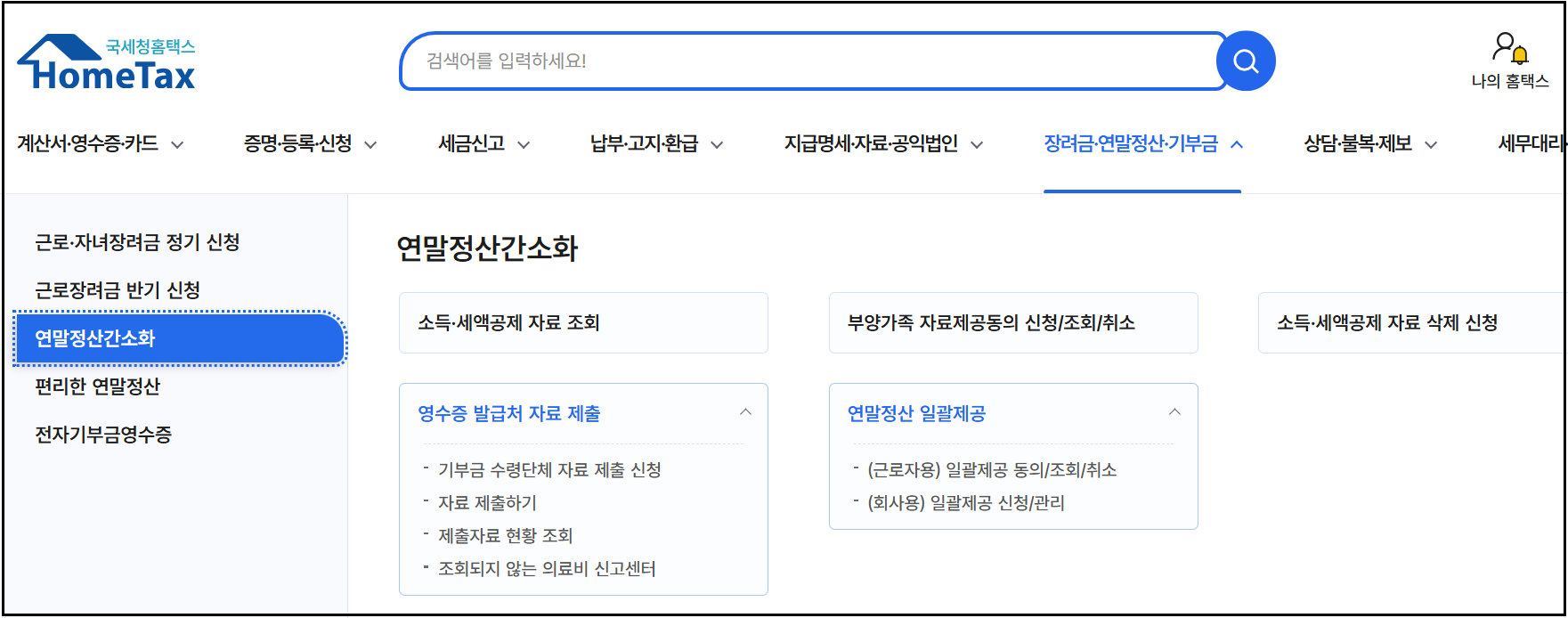Open 나의 홈택스 user icon
The image size is (1568, 618).
coord(1510,48)
